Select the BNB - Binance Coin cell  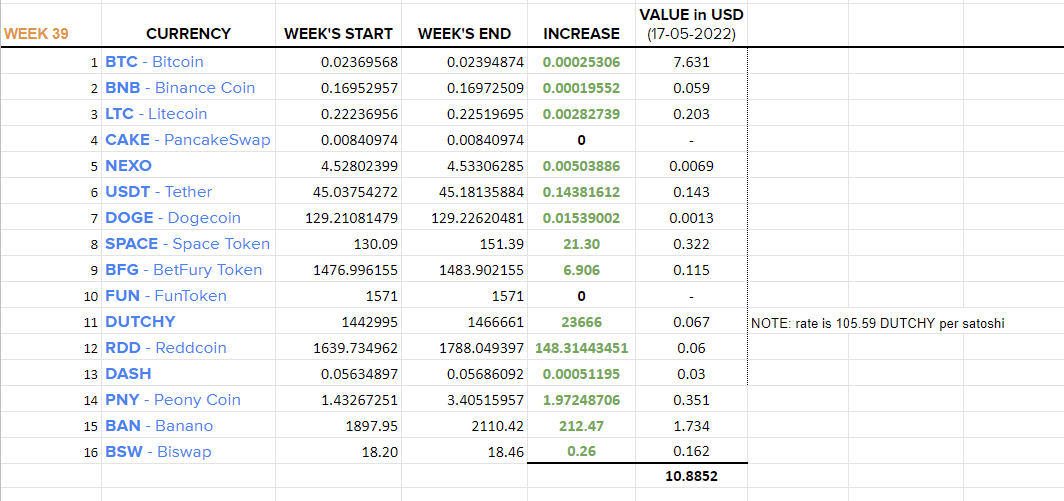point(188,88)
